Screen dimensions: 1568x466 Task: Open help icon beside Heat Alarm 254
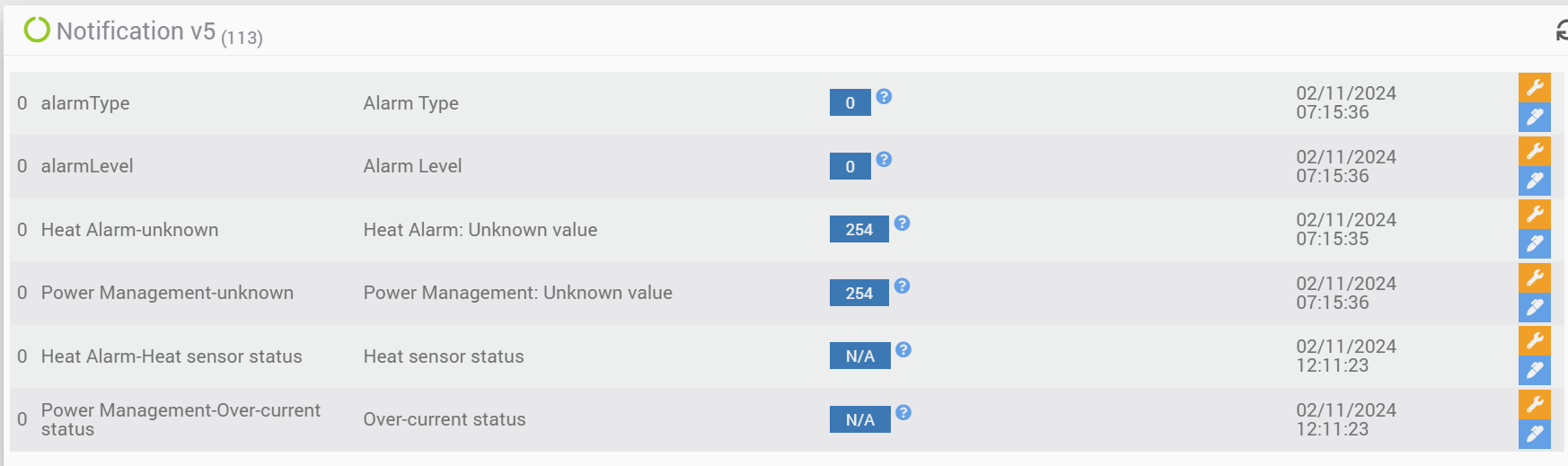point(903,223)
